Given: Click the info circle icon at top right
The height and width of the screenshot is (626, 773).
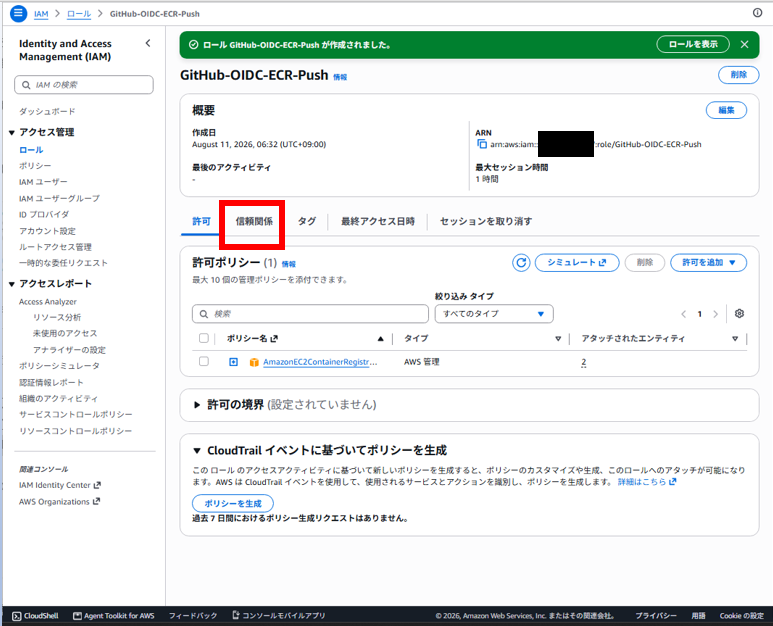Looking at the screenshot, I should 757,13.
